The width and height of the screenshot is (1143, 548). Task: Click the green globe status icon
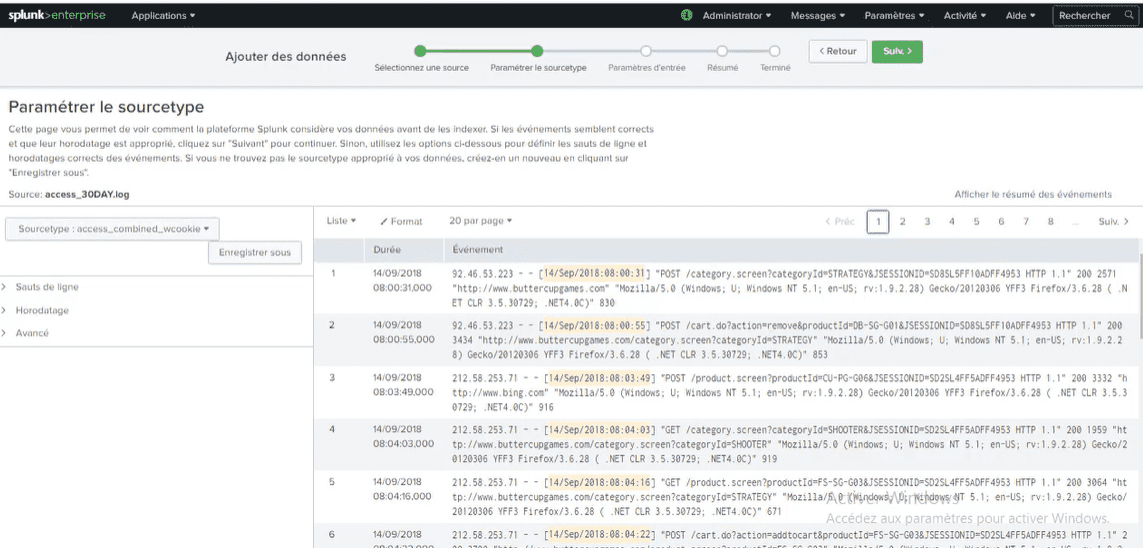pyautogui.click(x=687, y=15)
